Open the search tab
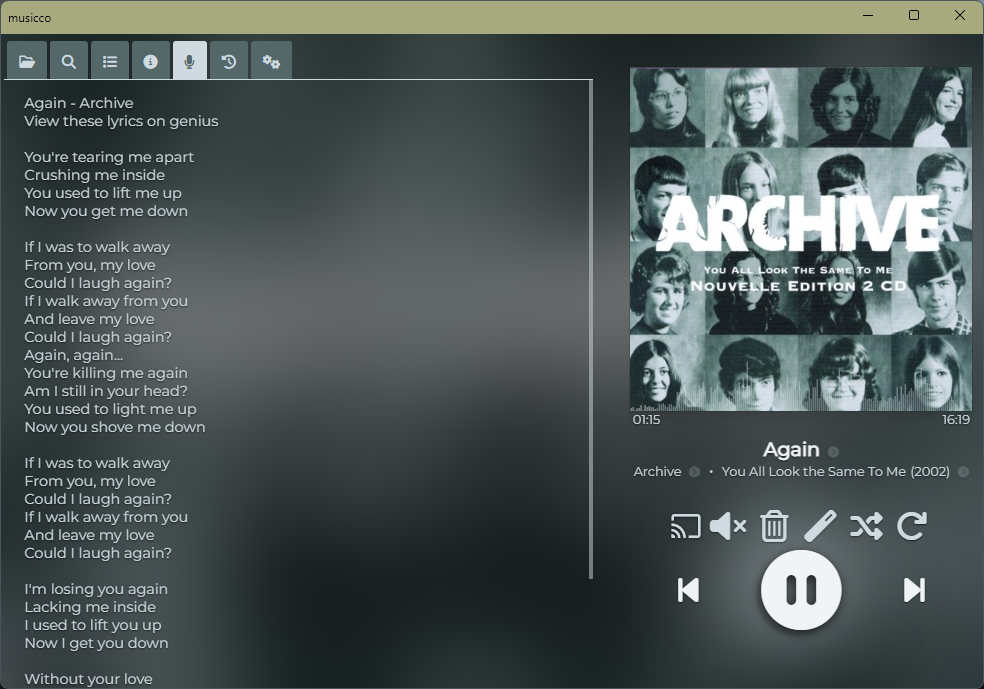 click(68, 61)
